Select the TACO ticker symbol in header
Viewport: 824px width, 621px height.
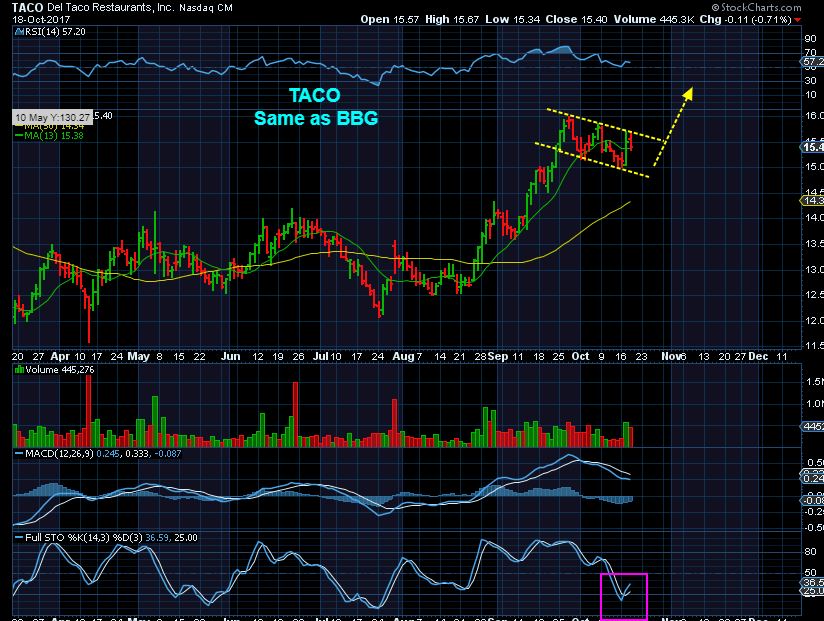click(27, 8)
